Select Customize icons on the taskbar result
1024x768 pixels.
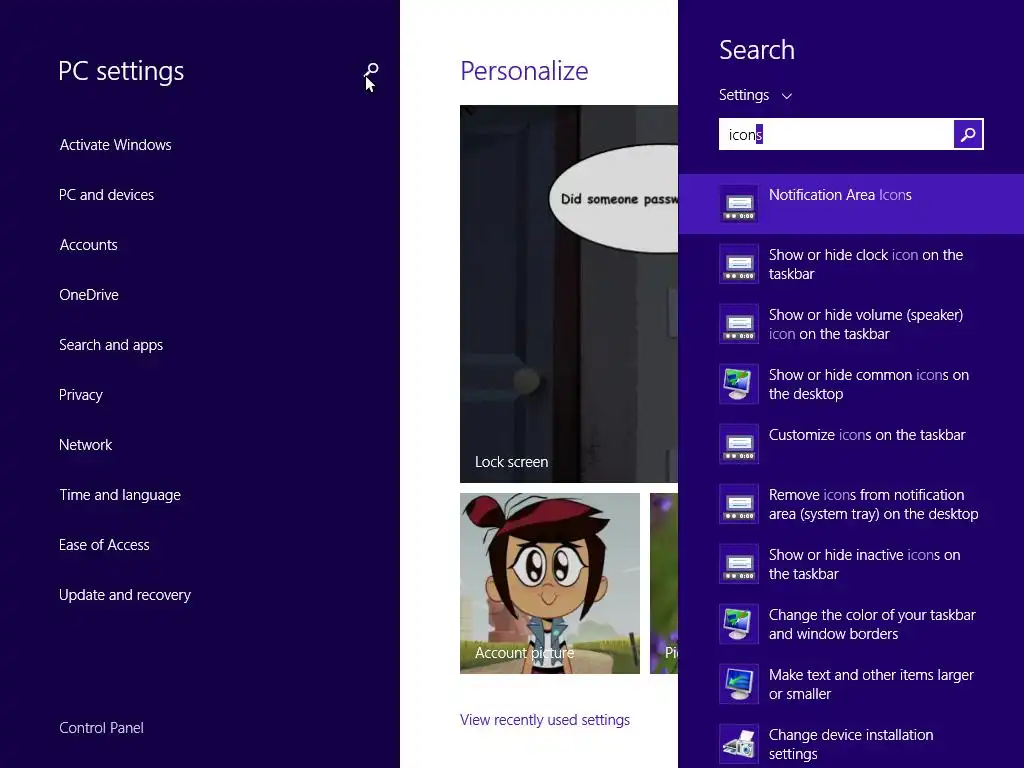851,444
